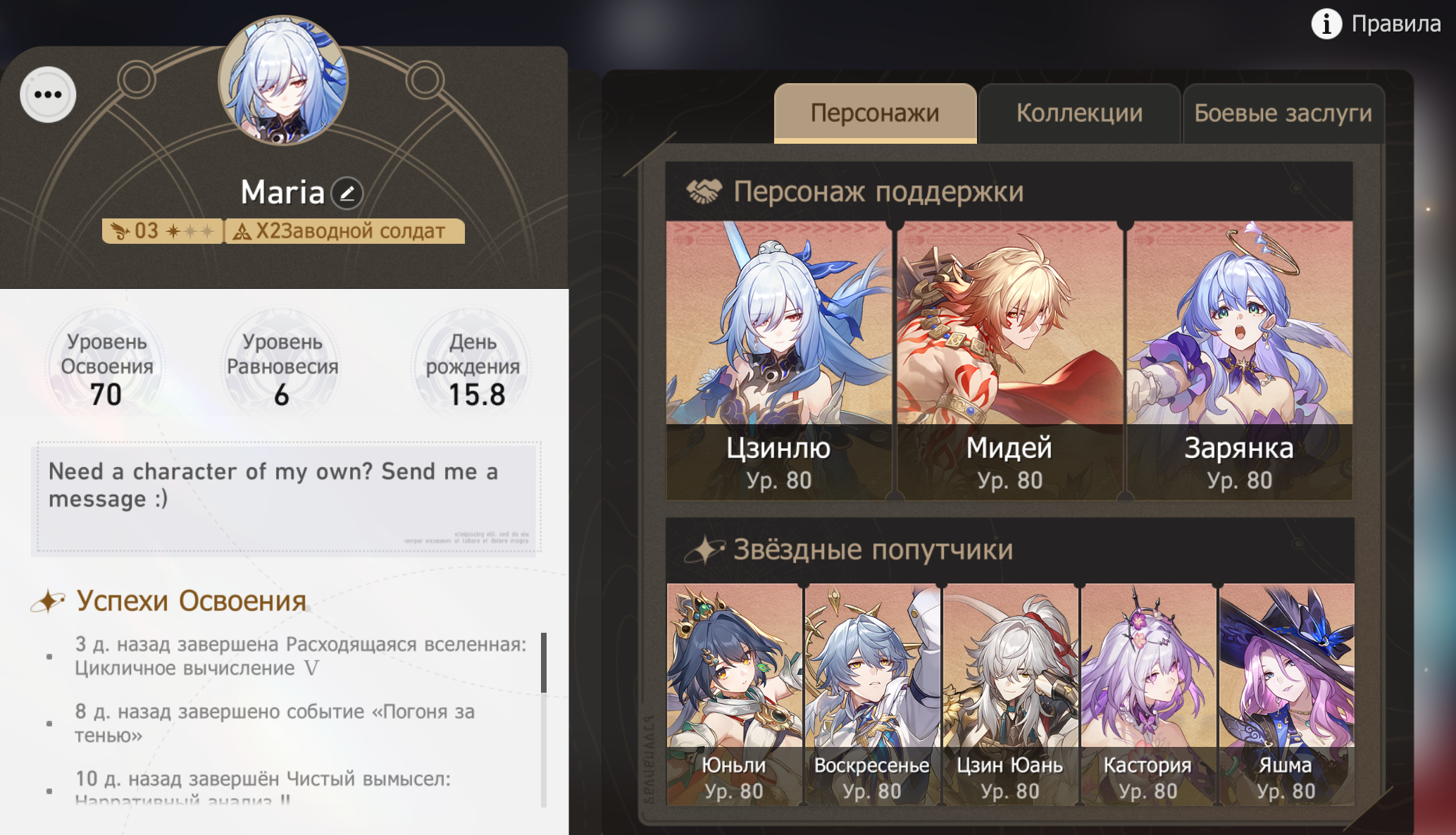Click the handshake icon near Персонаж поддержки

click(x=704, y=191)
